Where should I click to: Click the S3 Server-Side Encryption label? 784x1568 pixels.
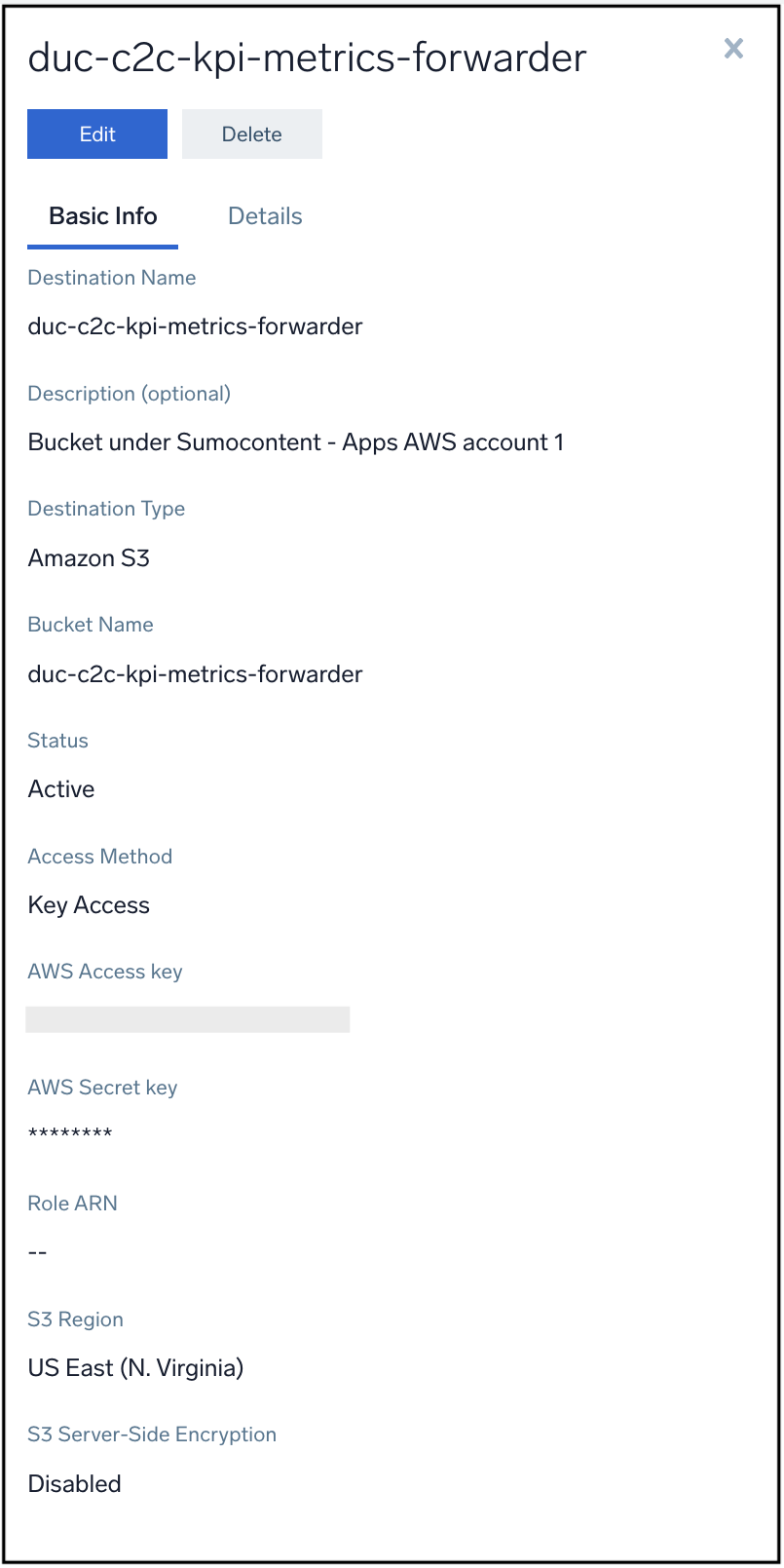pos(152,1434)
